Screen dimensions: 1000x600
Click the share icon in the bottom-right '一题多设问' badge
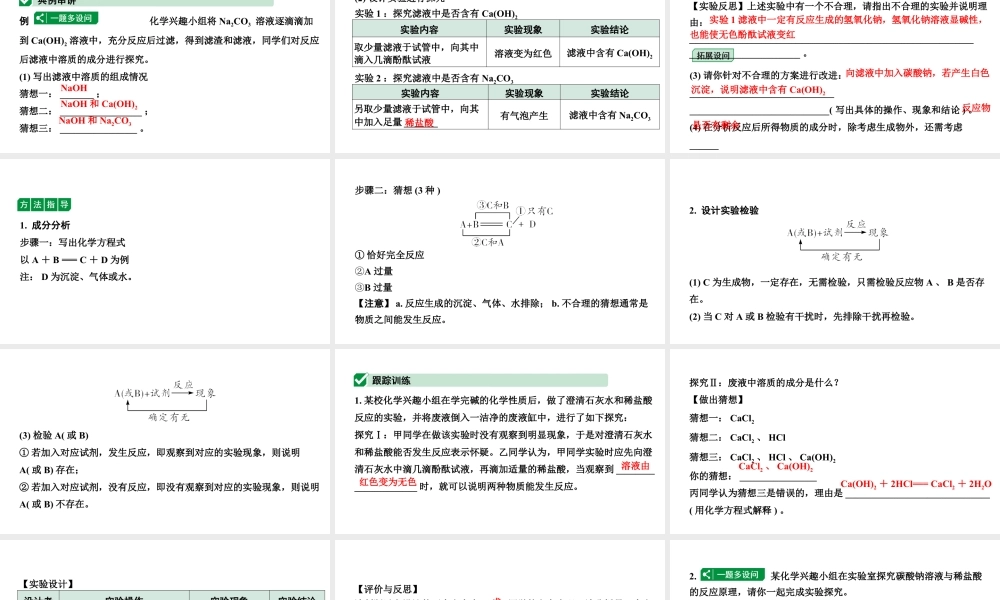(x=706, y=574)
